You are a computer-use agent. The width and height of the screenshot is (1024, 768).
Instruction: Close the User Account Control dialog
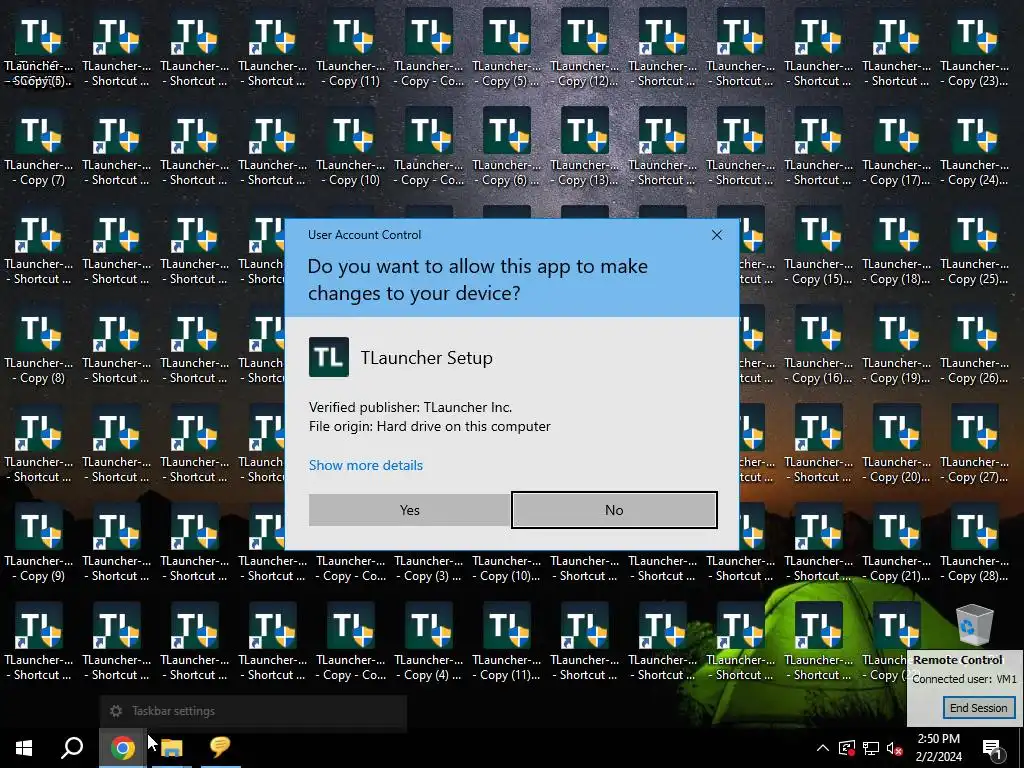tap(716, 235)
